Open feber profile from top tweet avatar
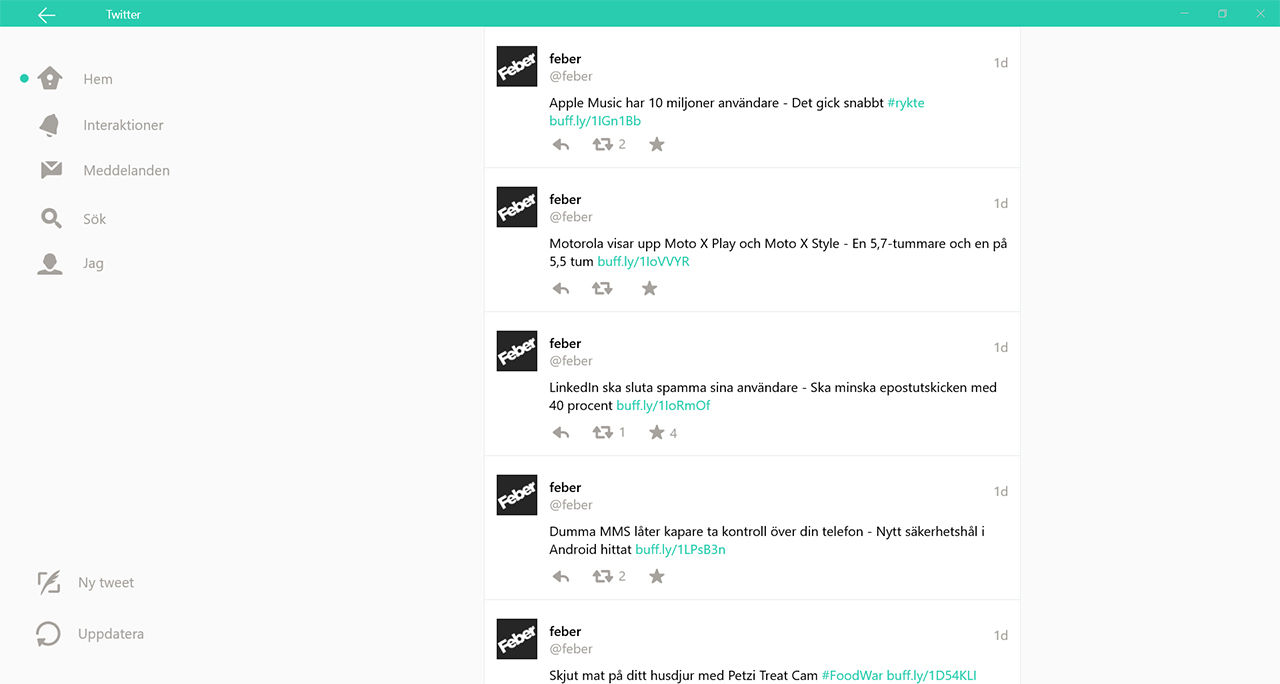Viewport: 1280px width, 684px height. click(516, 66)
